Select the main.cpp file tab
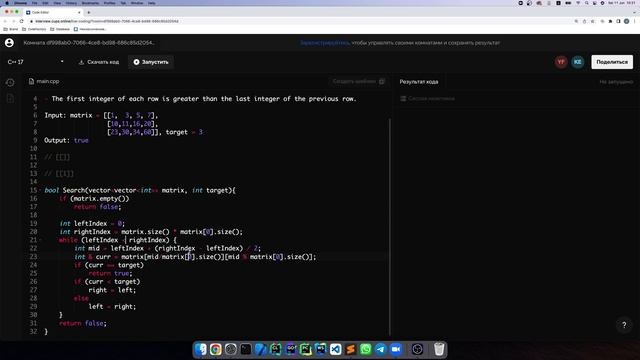This screenshot has height=360, width=640. tap(44, 81)
